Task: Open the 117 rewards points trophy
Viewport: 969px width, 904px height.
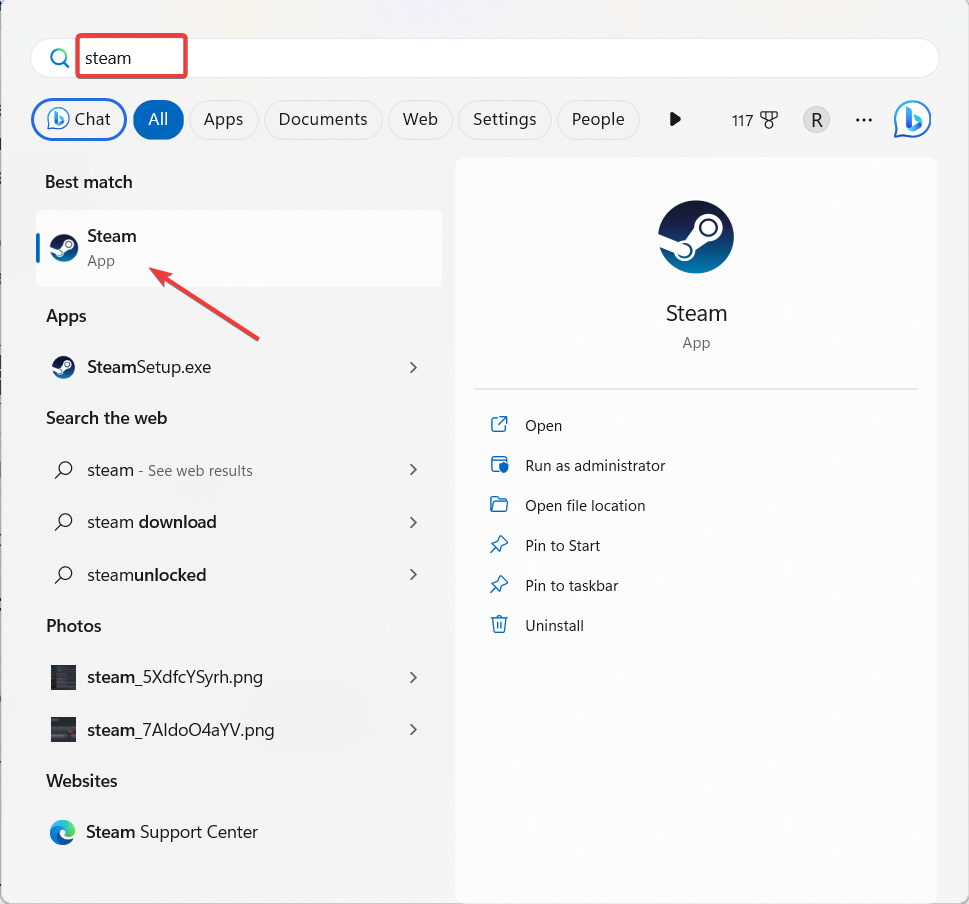Action: tap(755, 120)
